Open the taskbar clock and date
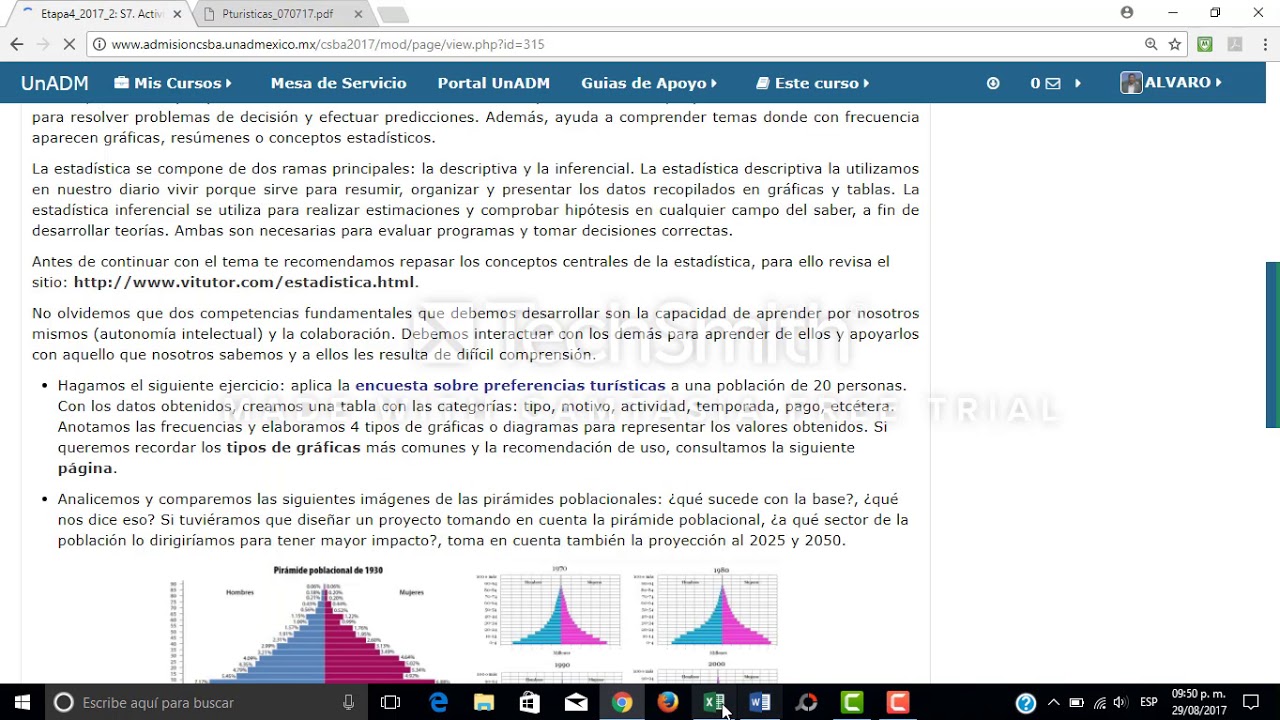This screenshot has width=1280, height=720. tap(1197, 702)
